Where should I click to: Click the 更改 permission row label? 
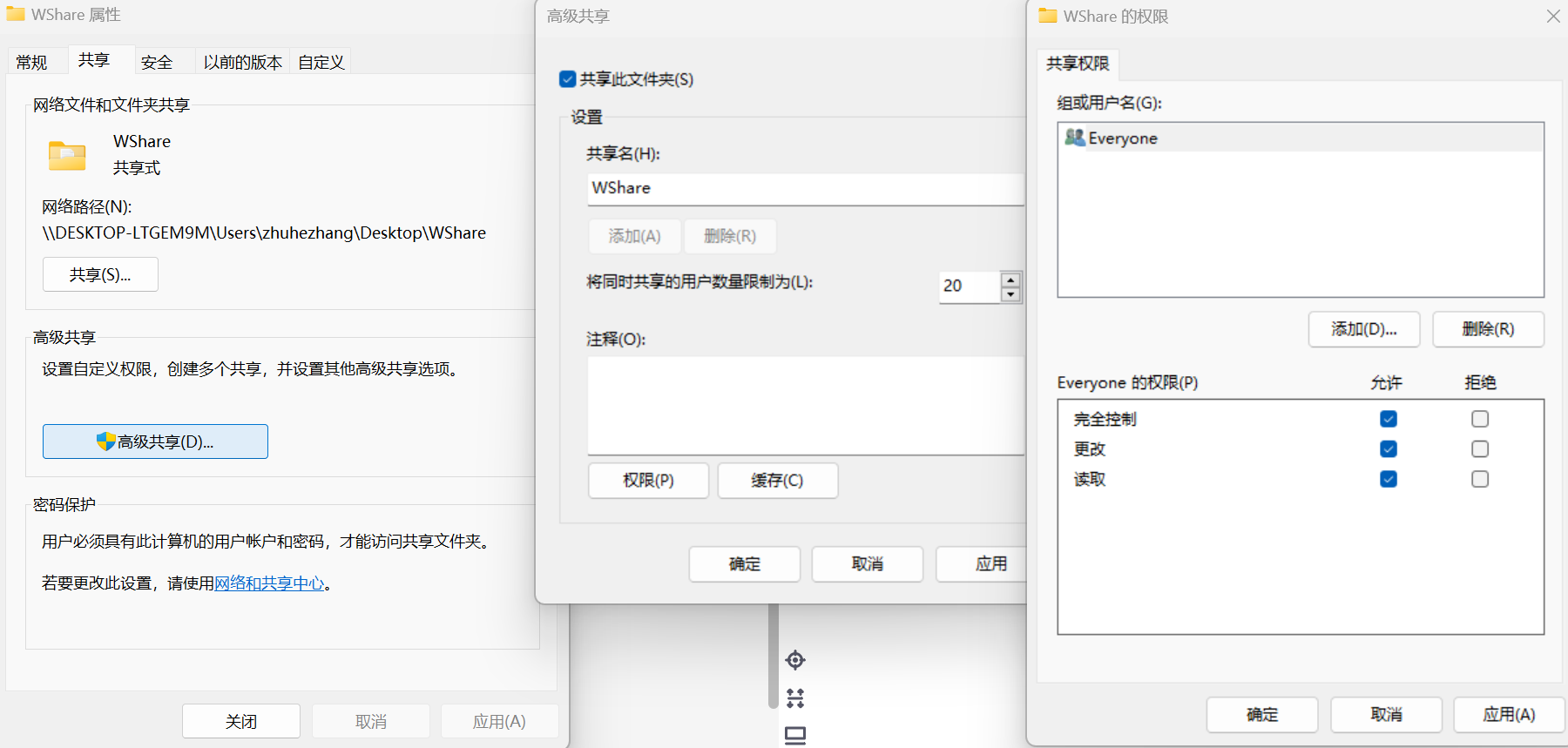[1090, 448]
